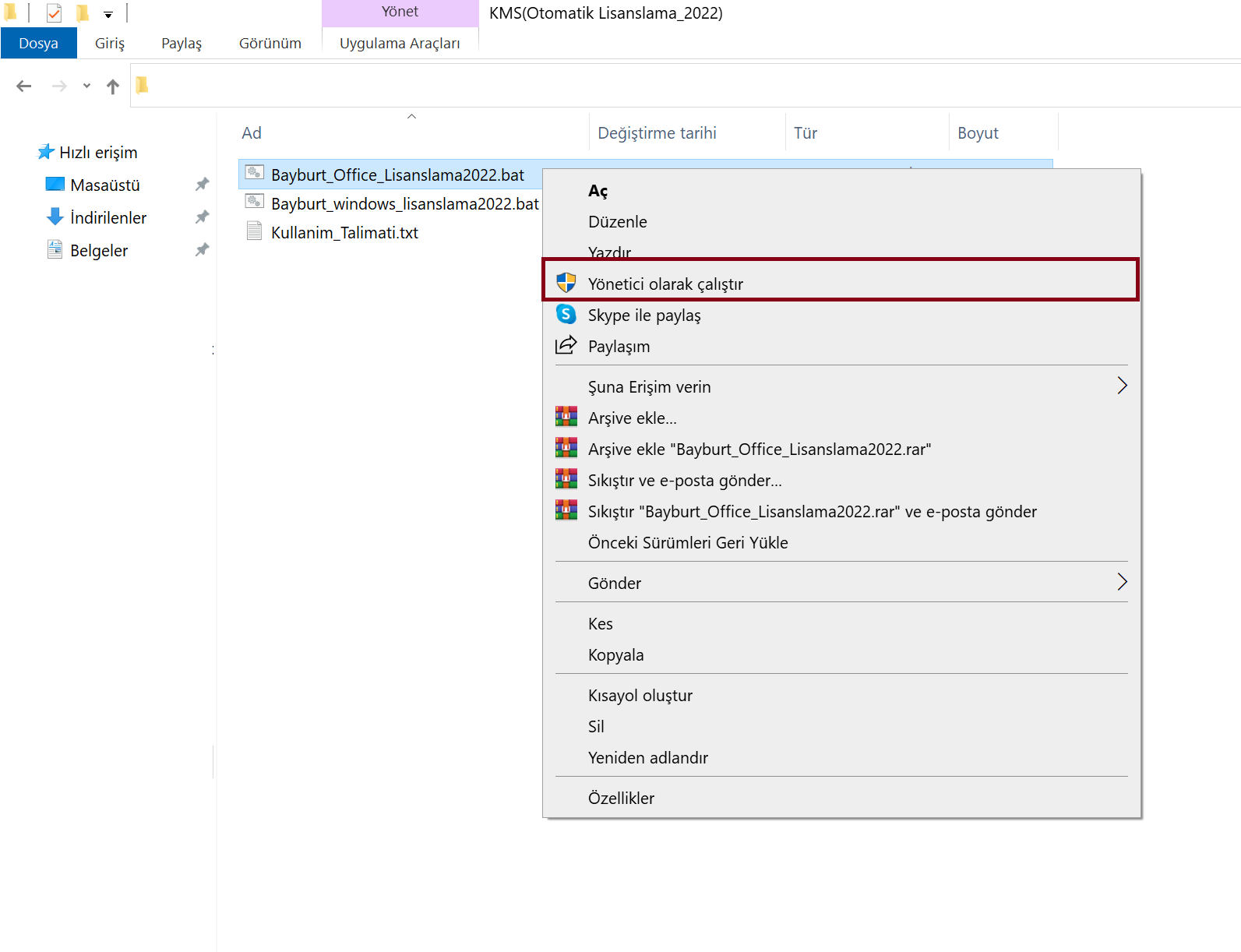1241x952 pixels.
Task: Select Bayburt_windows_lisanslama2022.bat file
Action: tap(404, 203)
